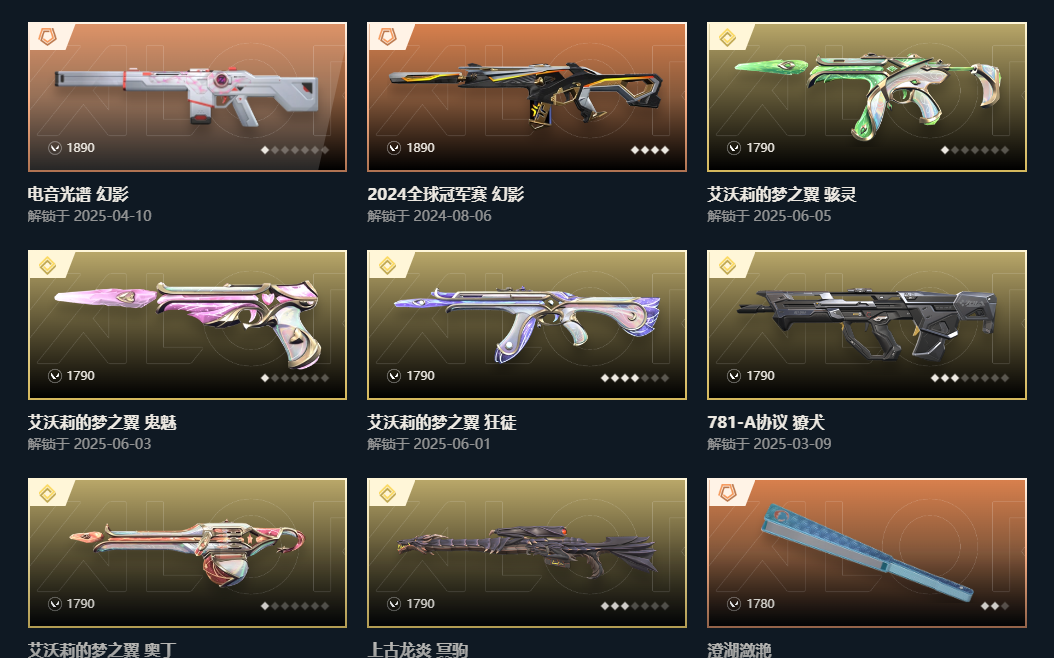Select the 2024全球冠军赛 幻影 skin card
Screen dimensions: 1054x658
526,97
